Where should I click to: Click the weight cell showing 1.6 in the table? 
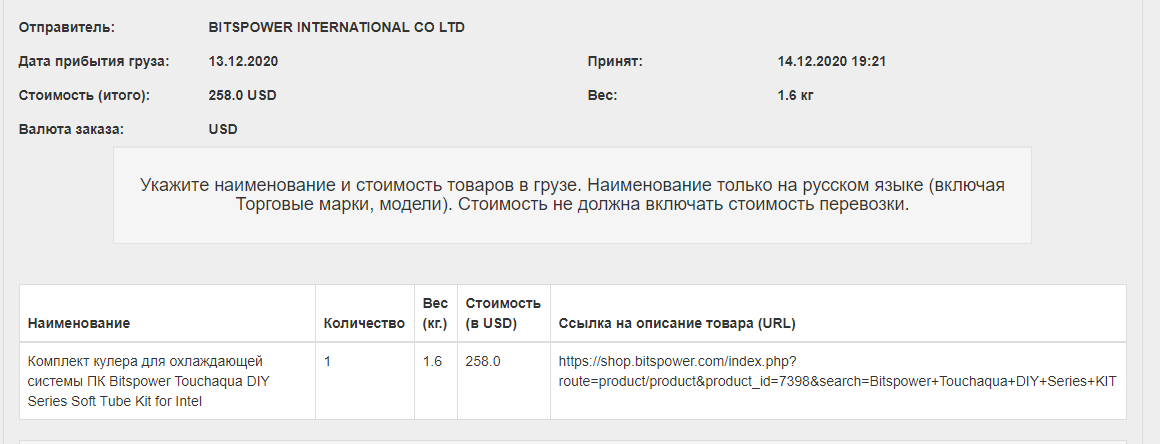click(x=432, y=361)
